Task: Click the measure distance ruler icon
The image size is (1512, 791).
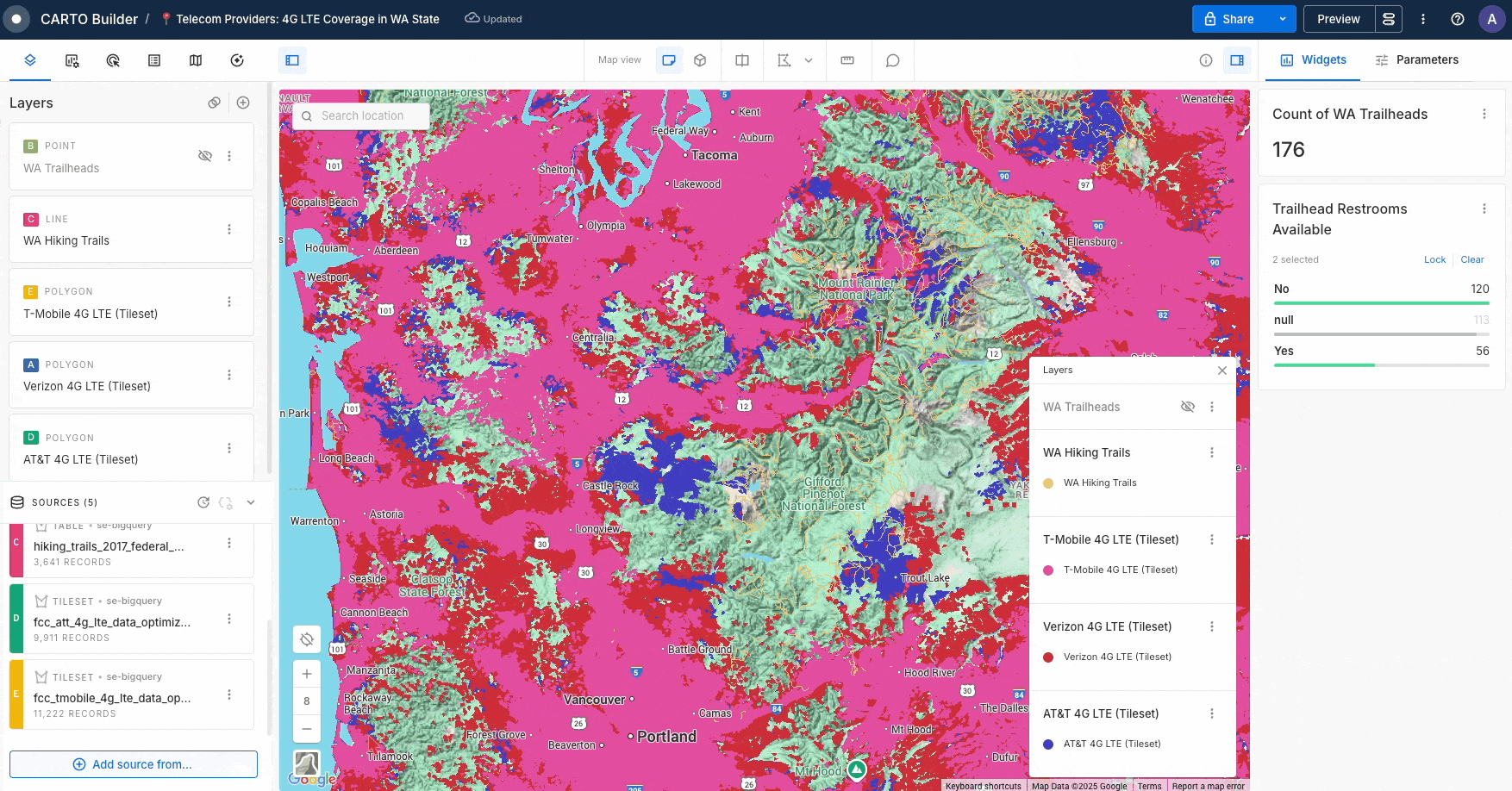Action: (x=847, y=60)
